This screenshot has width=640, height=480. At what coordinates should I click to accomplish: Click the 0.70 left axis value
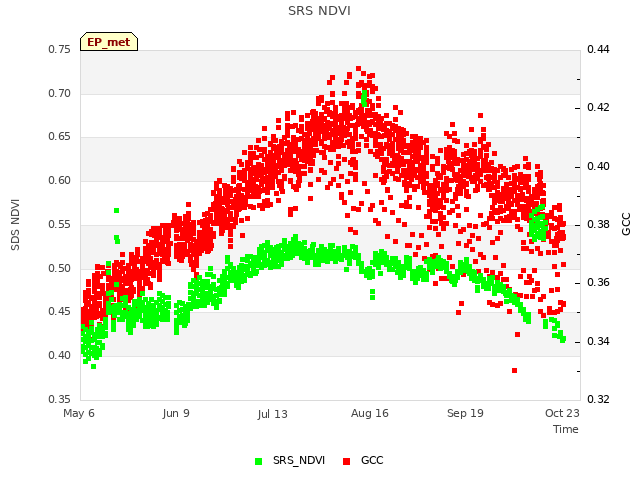(x=60, y=93)
